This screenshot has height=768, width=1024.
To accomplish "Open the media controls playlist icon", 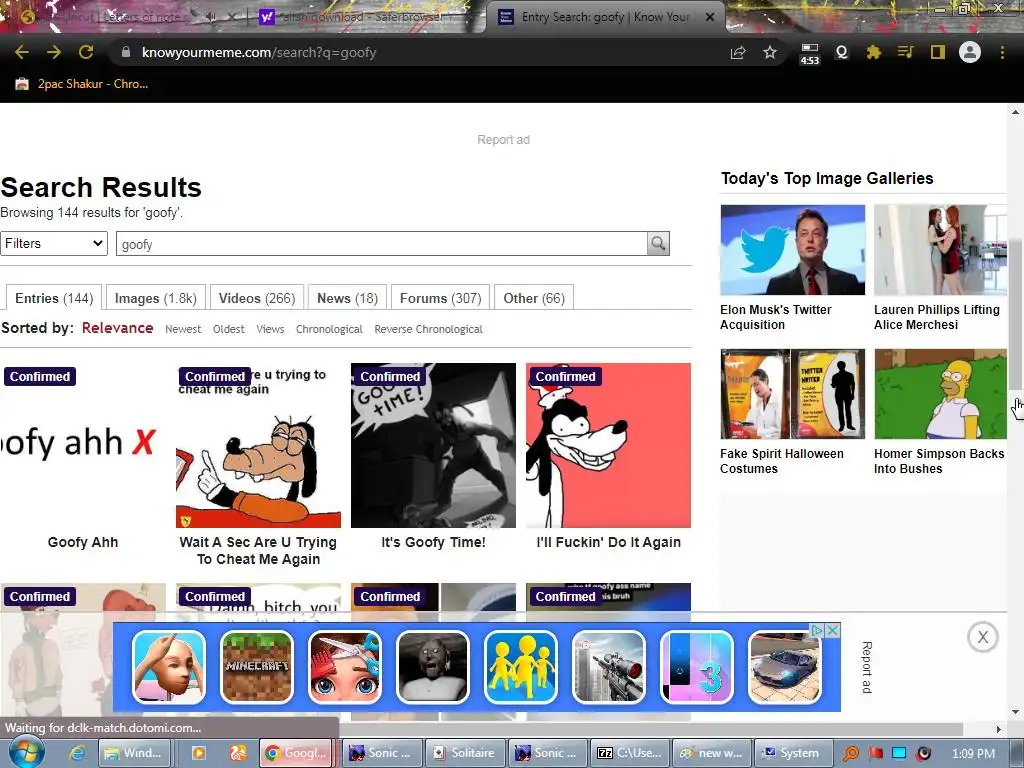I will (x=905, y=52).
